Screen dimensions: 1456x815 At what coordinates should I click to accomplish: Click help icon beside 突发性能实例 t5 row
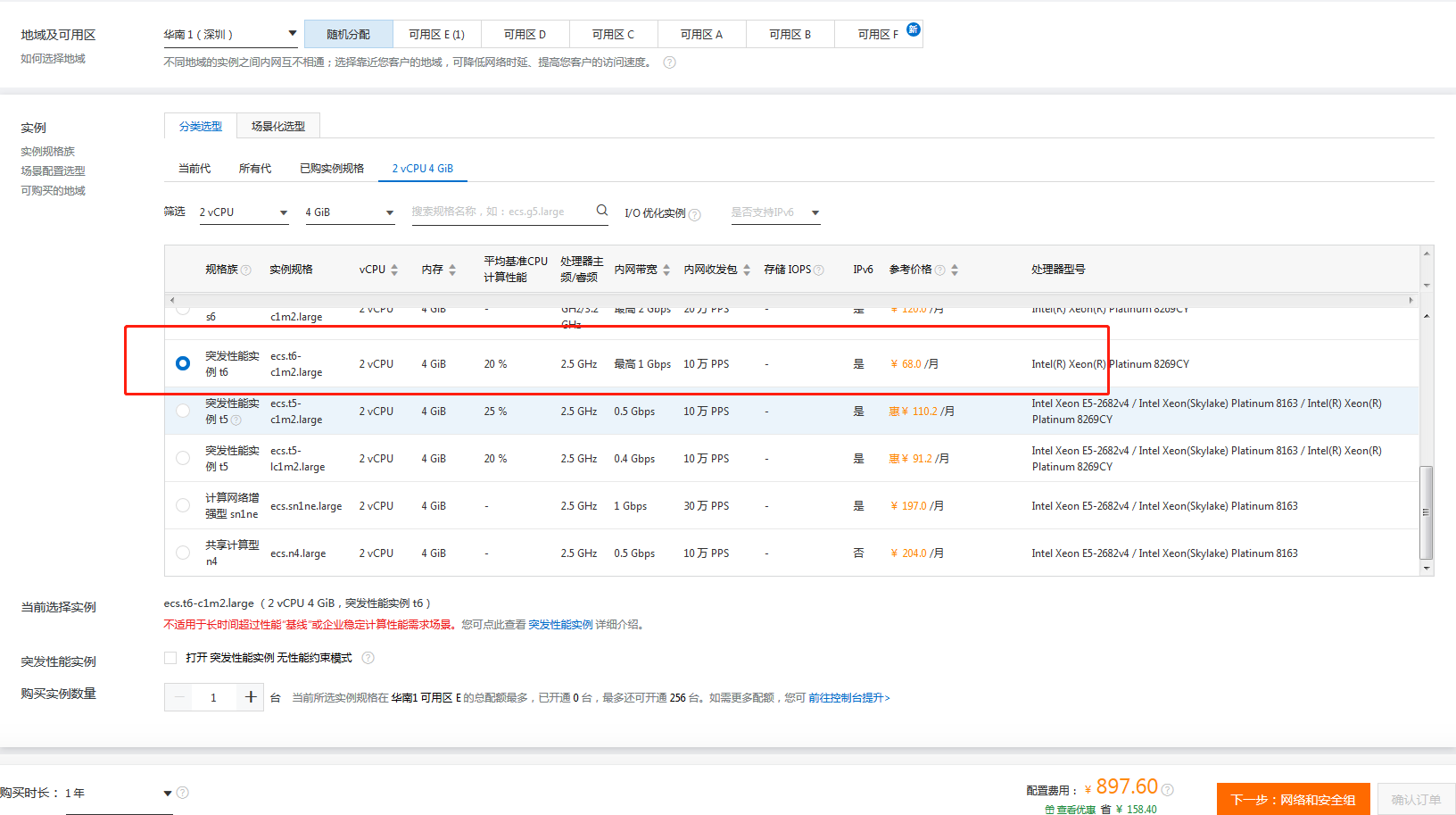(236, 420)
